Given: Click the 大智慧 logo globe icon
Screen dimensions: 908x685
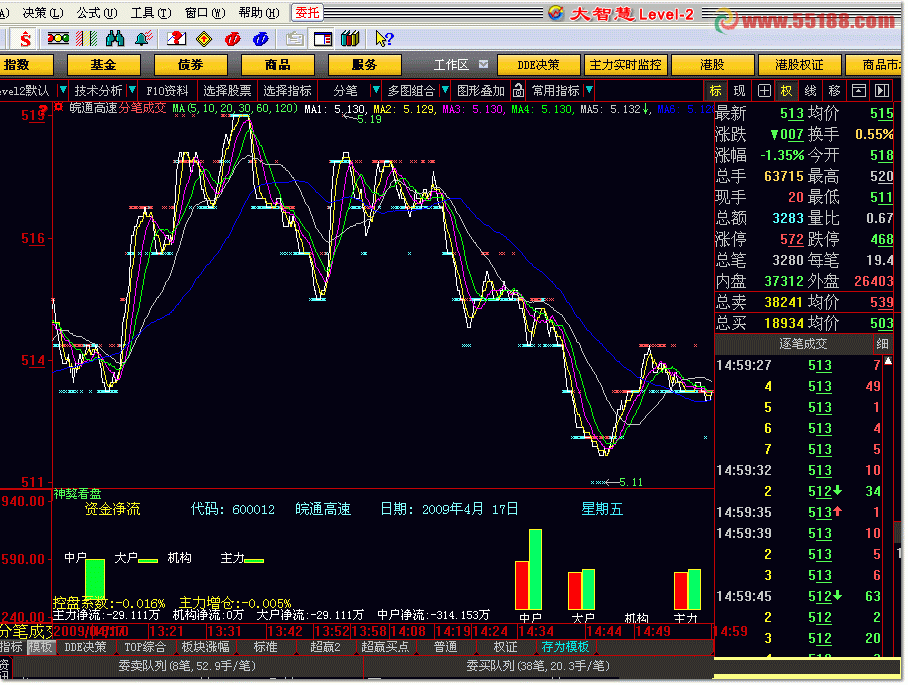Looking at the screenshot, I should [556, 13].
